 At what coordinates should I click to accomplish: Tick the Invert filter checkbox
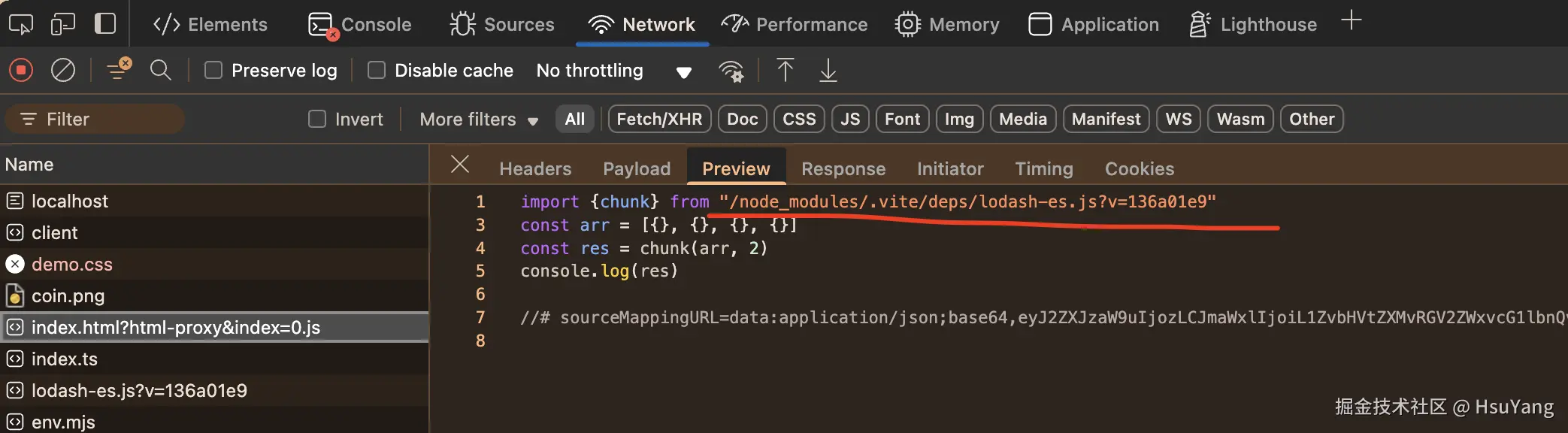317,120
